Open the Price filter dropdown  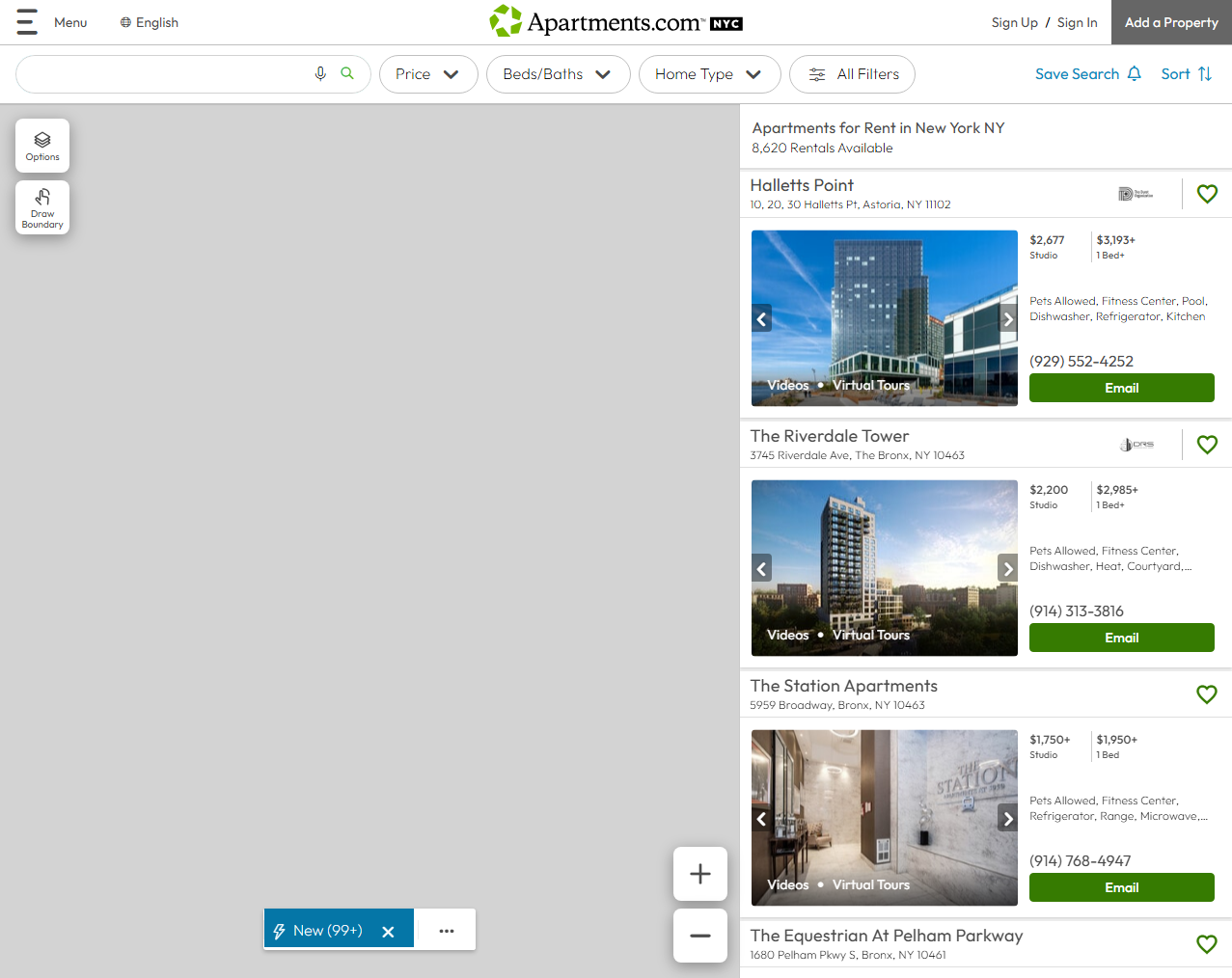coord(427,73)
